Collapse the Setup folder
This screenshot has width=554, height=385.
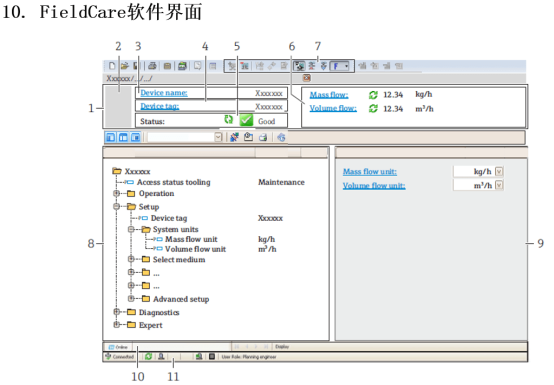[x=116, y=206]
